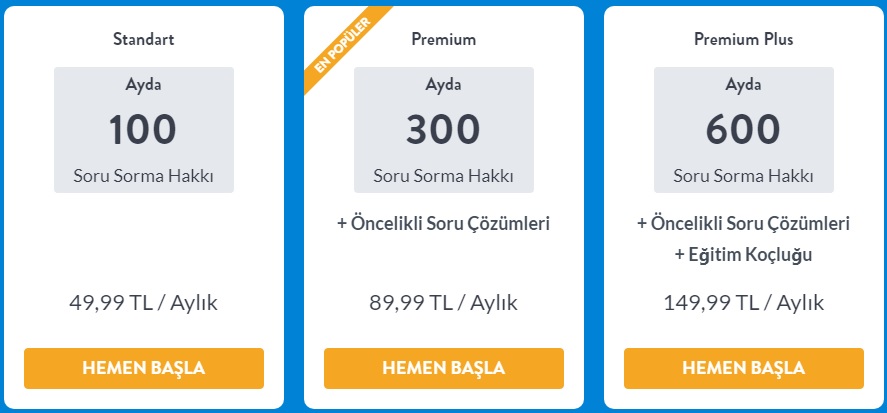Click the large 300 number

point(444,130)
